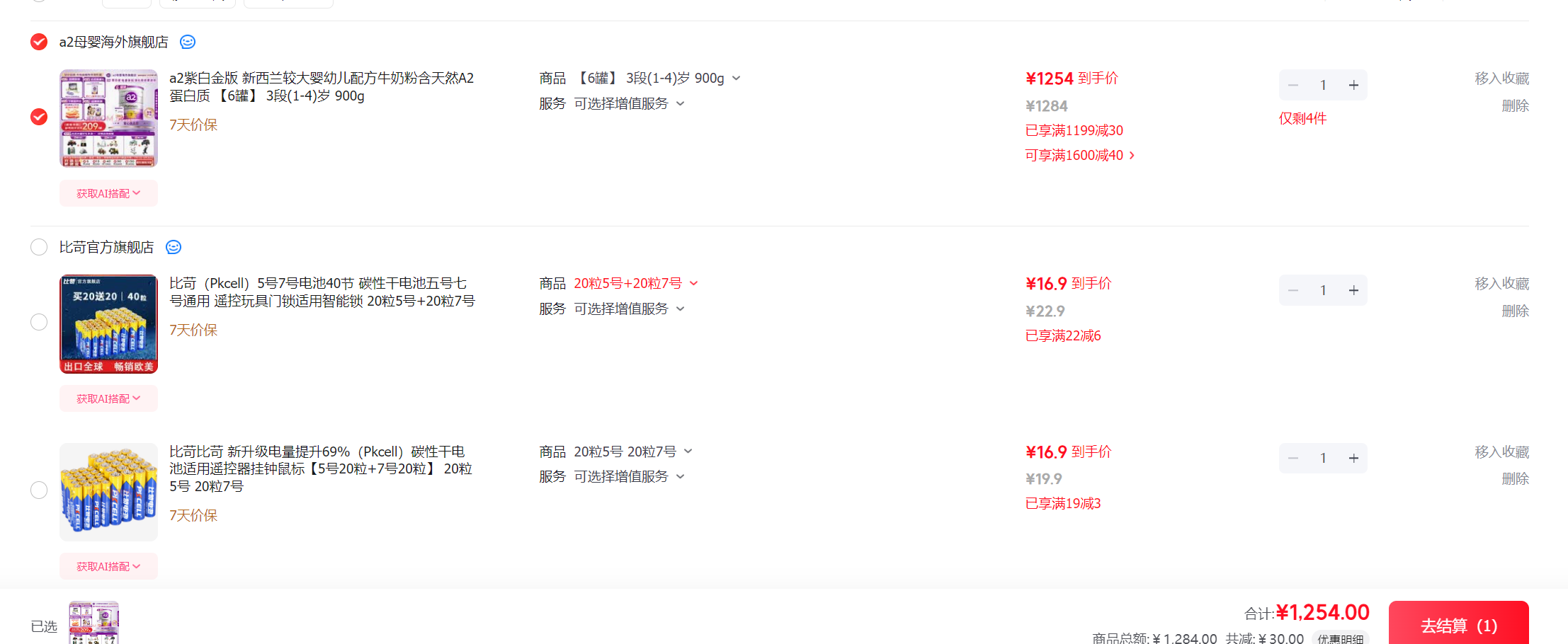
Task: Decrease quantity of a2 milk powder
Action: click(x=1293, y=85)
